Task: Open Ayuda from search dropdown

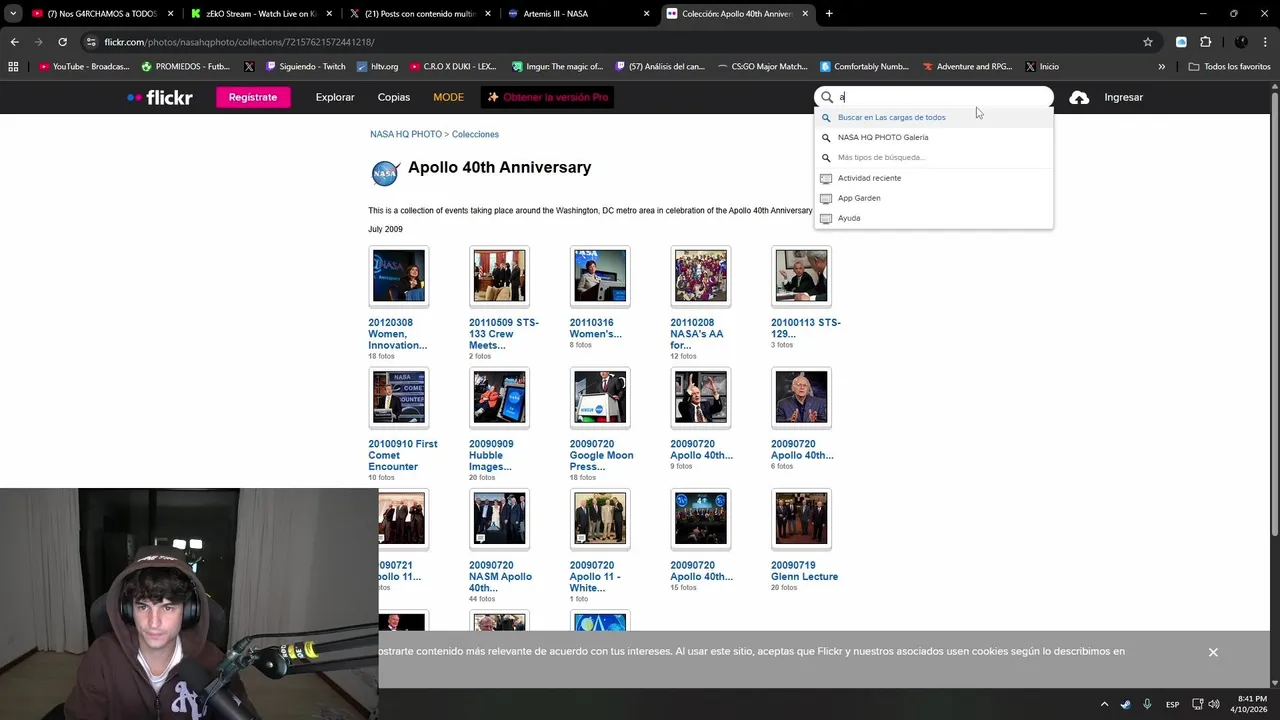Action: [934, 218]
